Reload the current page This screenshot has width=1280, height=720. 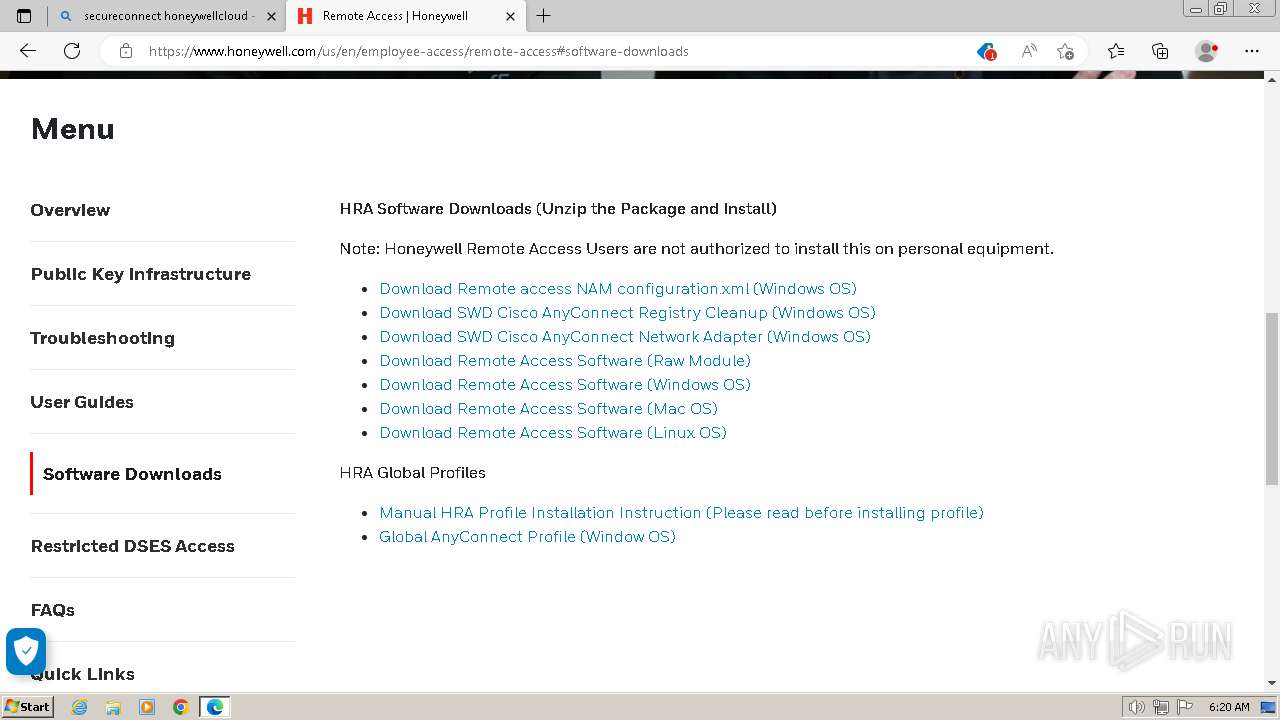tap(72, 51)
